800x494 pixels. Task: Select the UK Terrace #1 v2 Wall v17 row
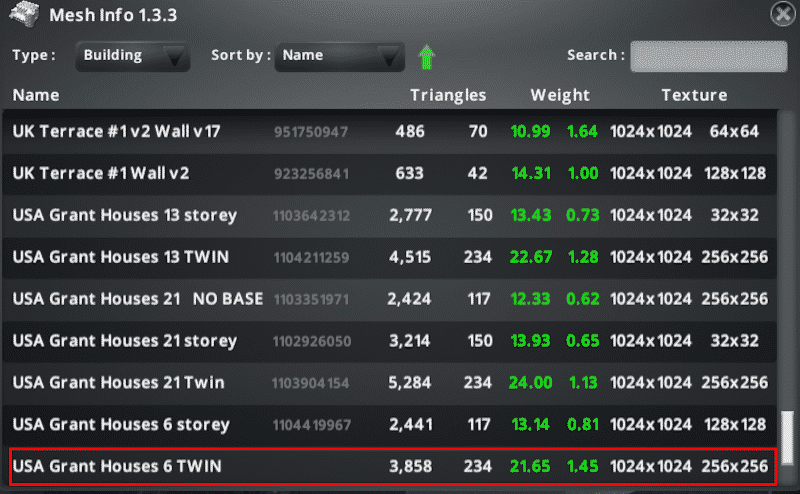[390, 131]
